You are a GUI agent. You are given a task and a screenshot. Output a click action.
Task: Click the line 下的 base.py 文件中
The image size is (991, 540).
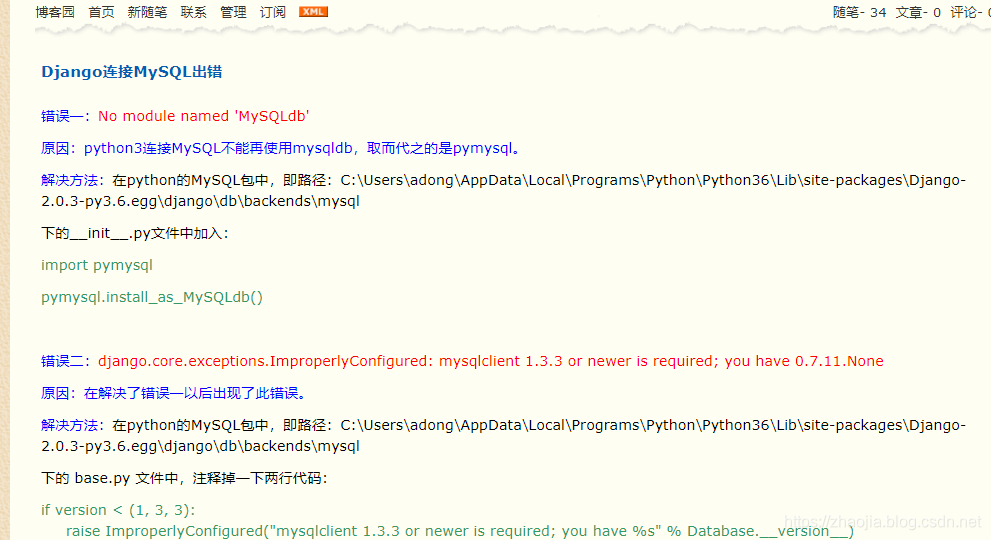[x=184, y=478]
